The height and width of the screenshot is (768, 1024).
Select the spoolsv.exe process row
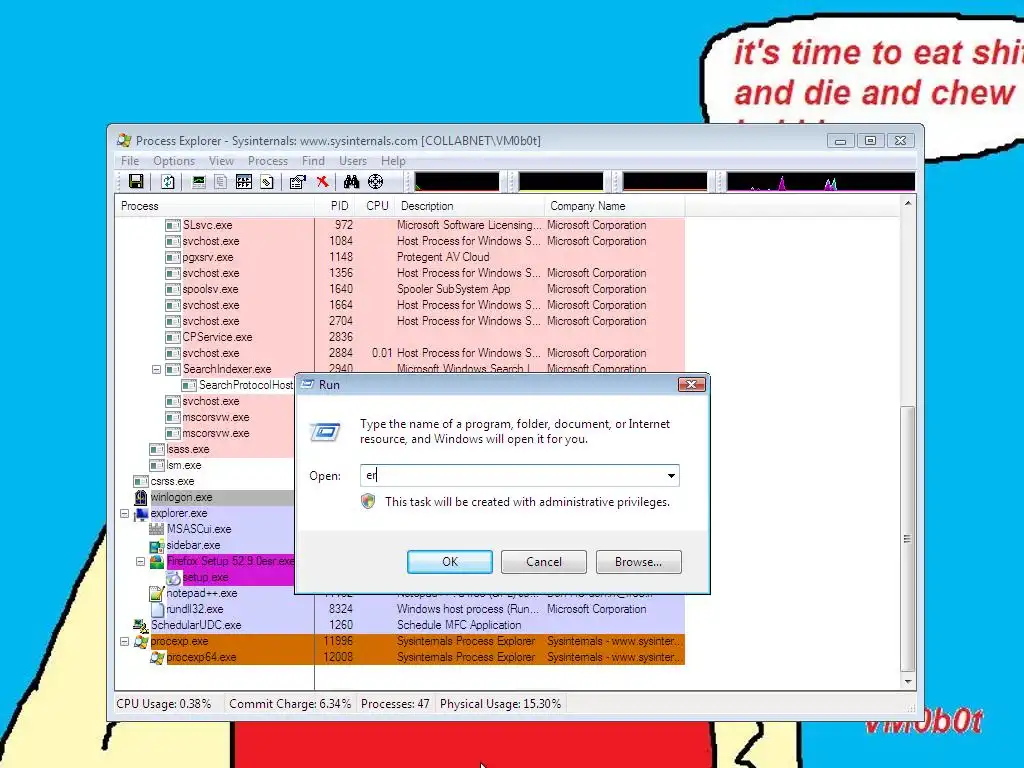(400, 289)
